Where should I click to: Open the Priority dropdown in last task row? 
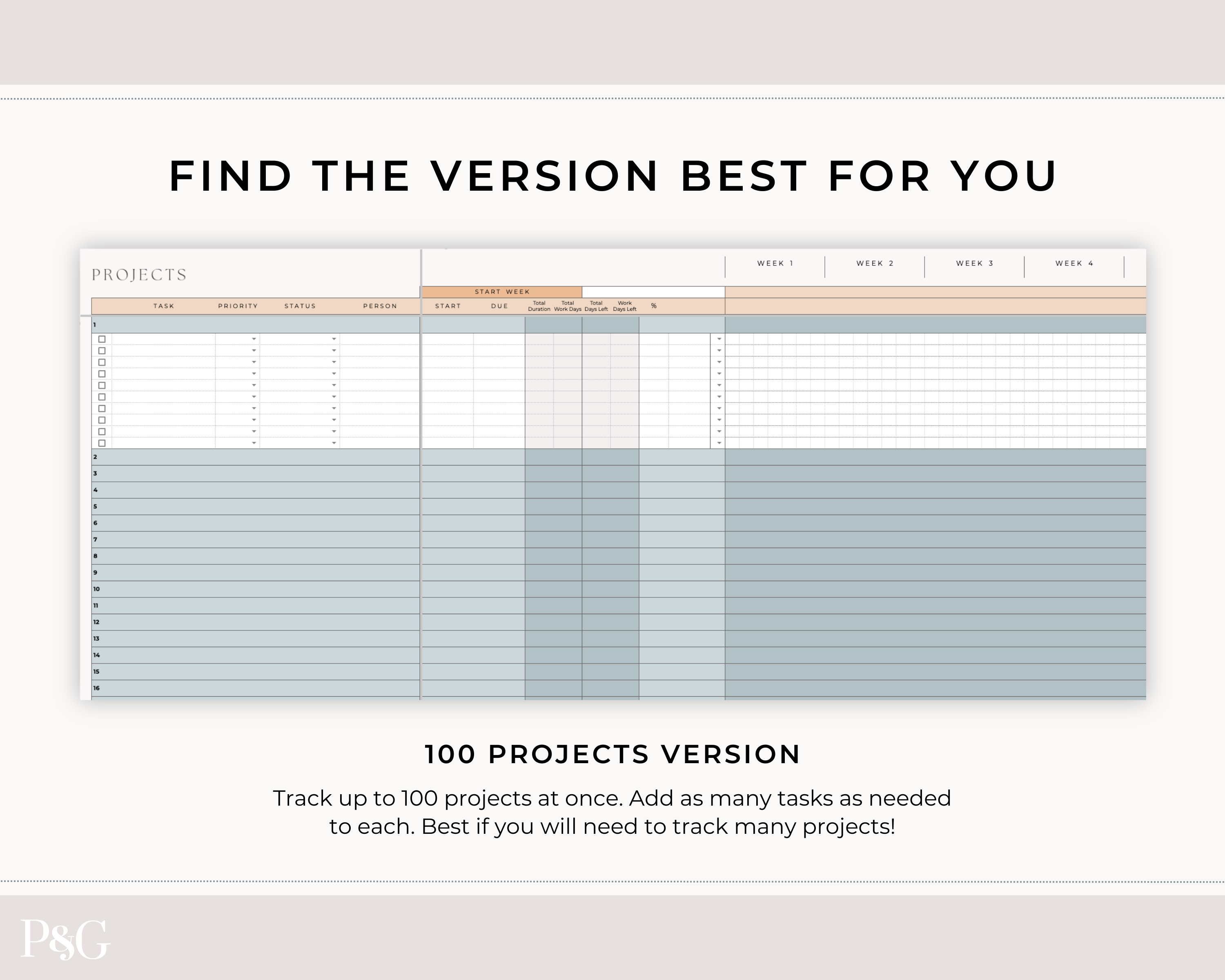point(254,443)
